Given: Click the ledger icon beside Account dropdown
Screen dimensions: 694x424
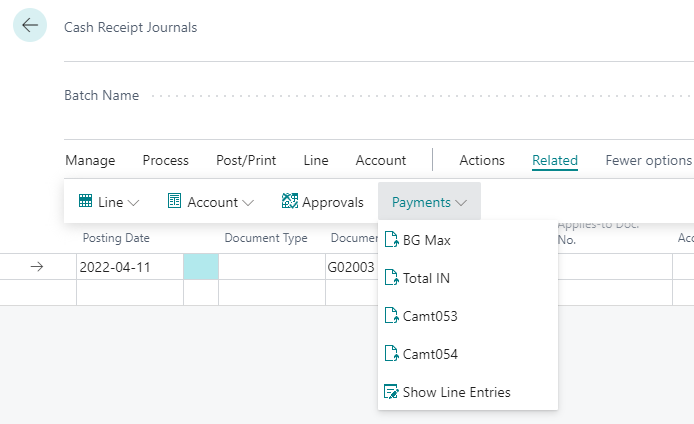Looking at the screenshot, I should tap(174, 201).
